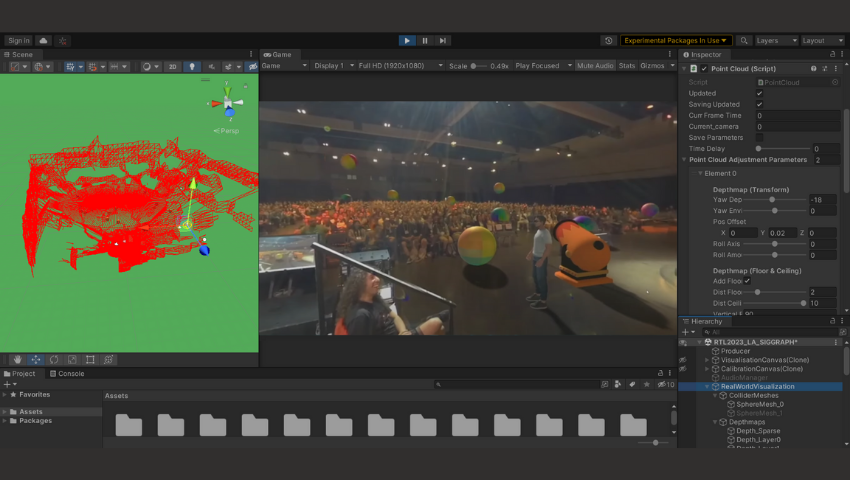Select the Rotate tool
Viewport: 850px width, 480px height.
tap(54, 360)
